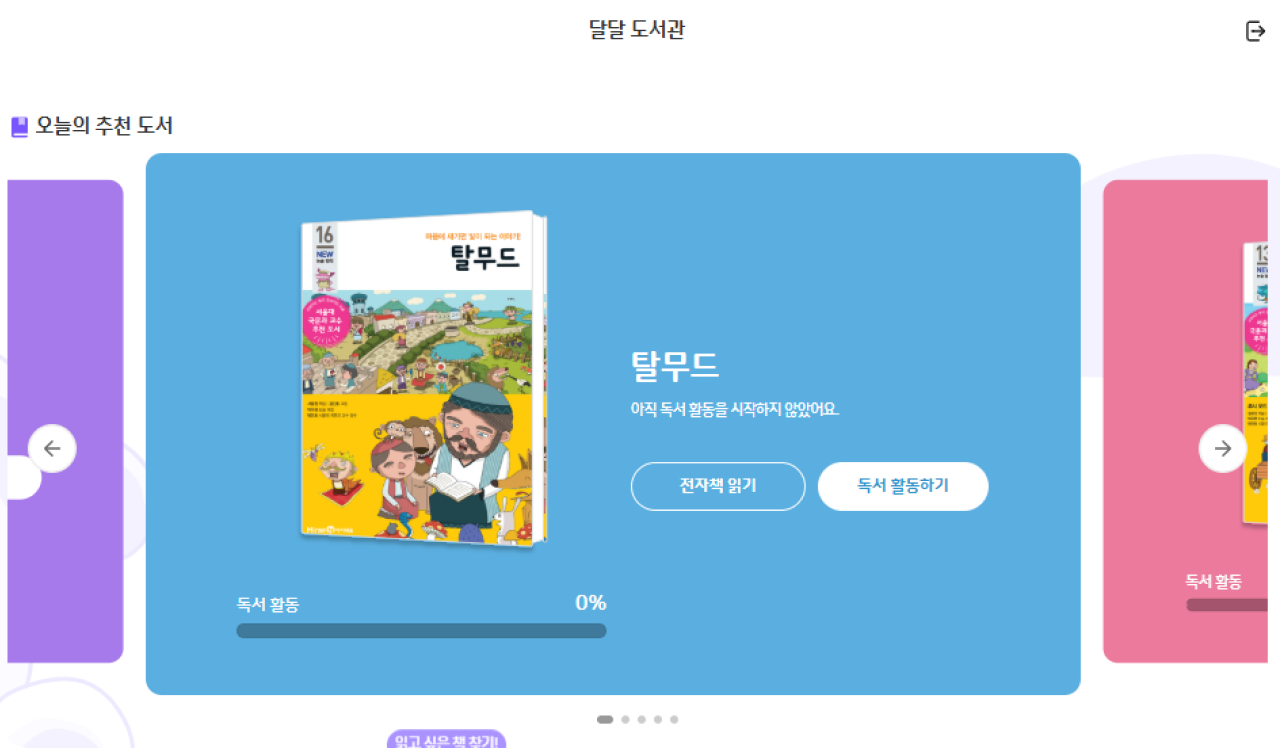Click the 읽고 싶은 책 찾기! badge
The height and width of the screenshot is (748, 1280).
pyautogui.click(x=447, y=740)
